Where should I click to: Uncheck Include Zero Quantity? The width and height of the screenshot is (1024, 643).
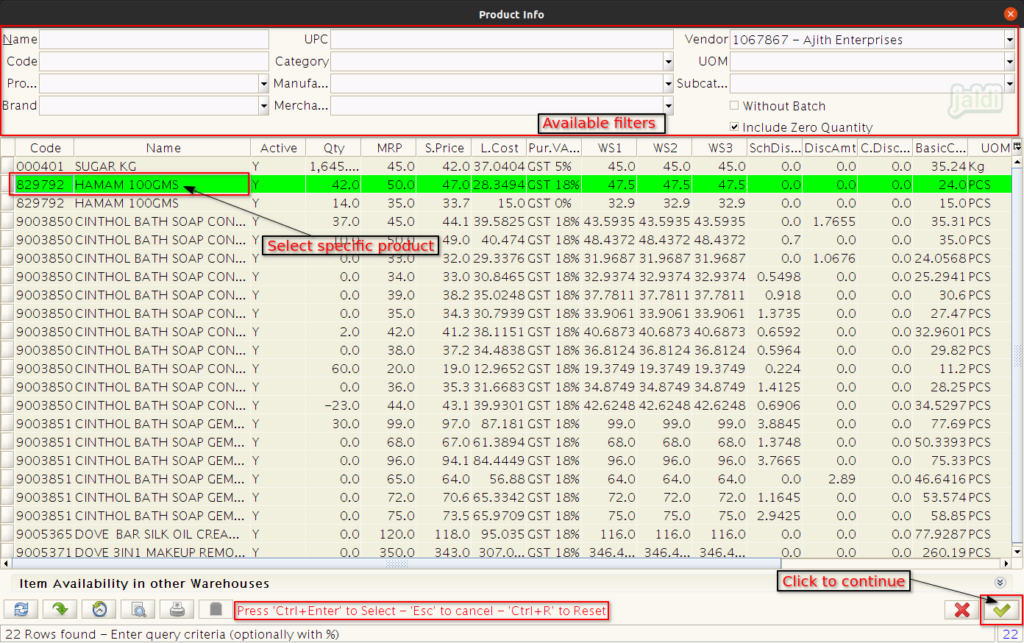[x=734, y=127]
